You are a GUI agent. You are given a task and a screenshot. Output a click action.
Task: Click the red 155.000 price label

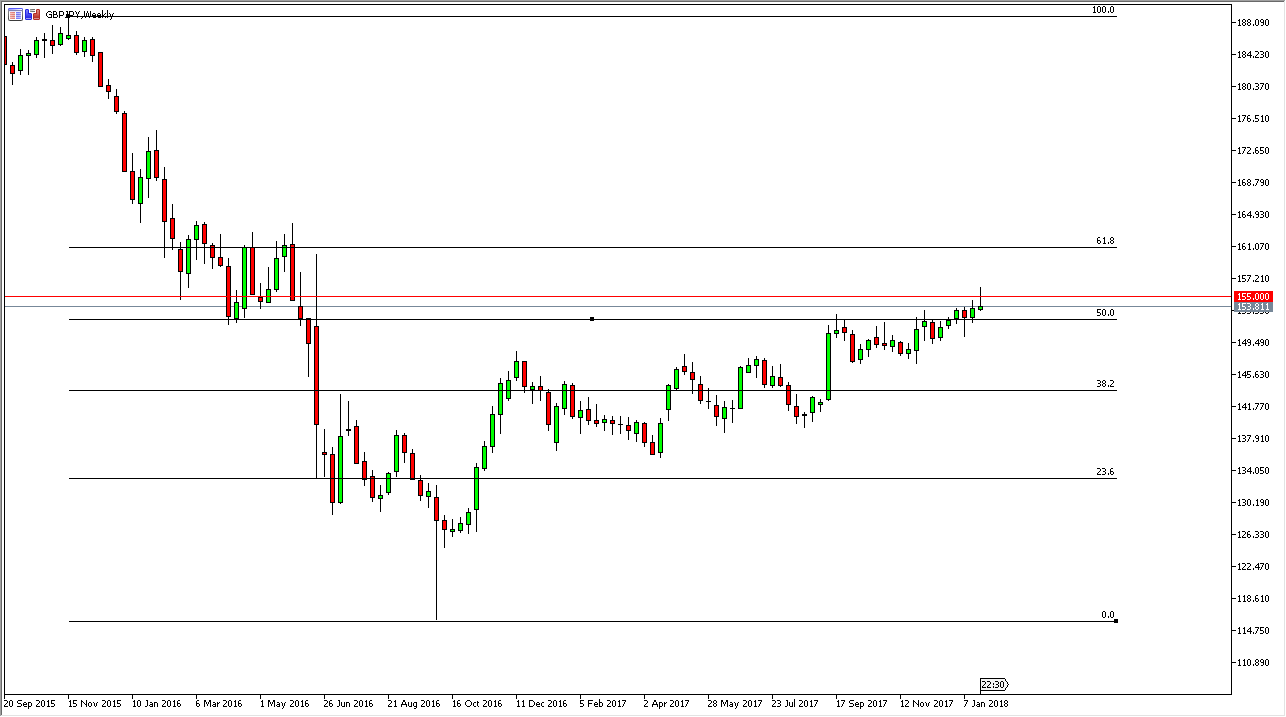pos(1253,297)
